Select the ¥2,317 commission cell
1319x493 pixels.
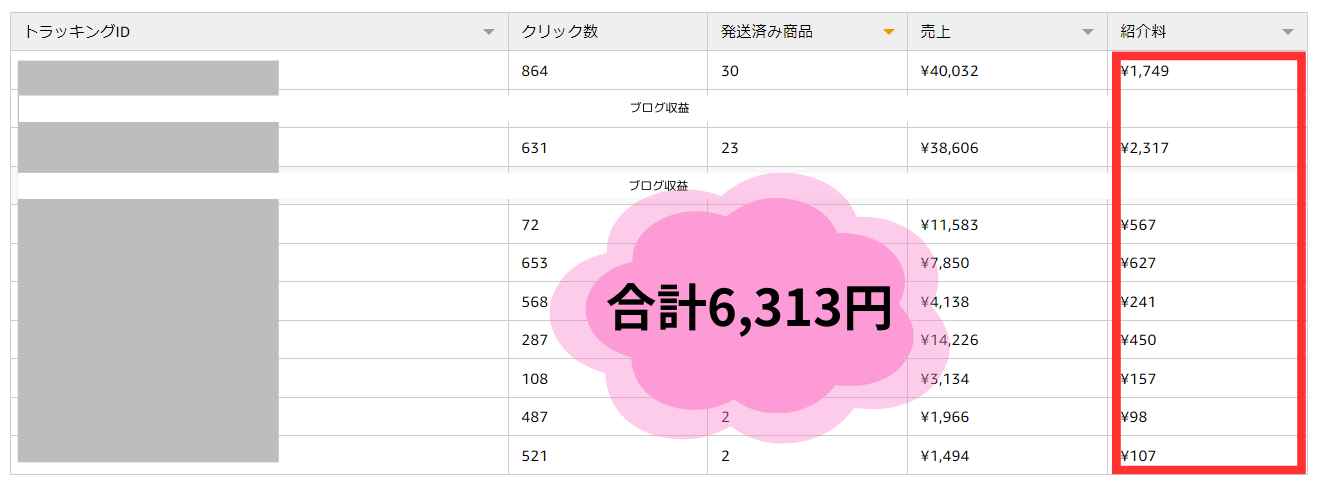click(x=1145, y=148)
